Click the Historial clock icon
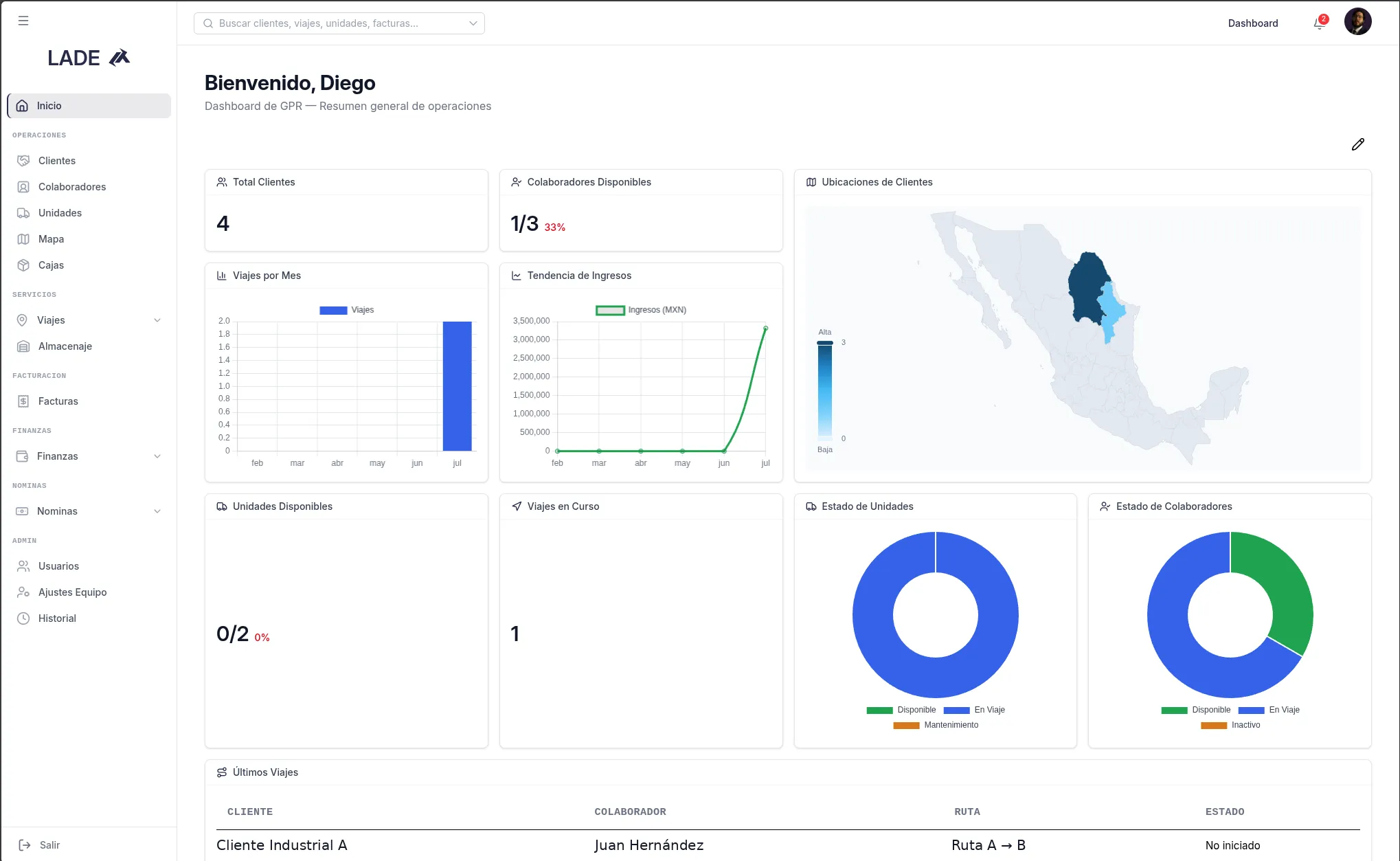Image resolution: width=1400 pixels, height=861 pixels. (x=23, y=618)
